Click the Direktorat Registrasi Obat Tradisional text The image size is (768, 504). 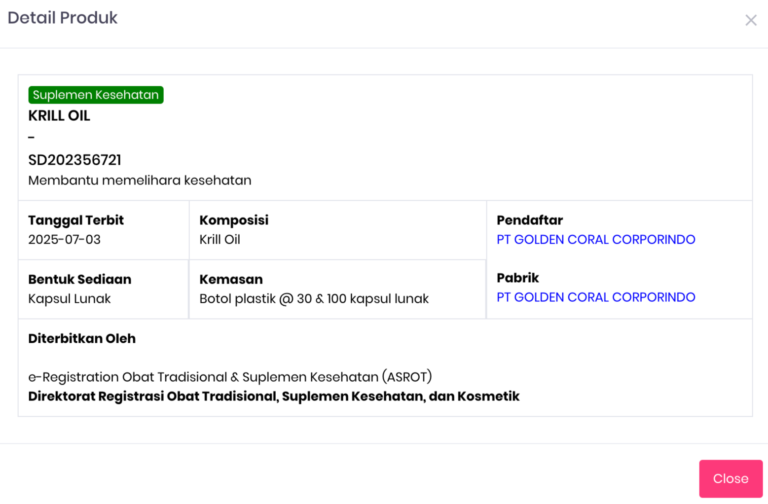pyautogui.click(x=274, y=397)
